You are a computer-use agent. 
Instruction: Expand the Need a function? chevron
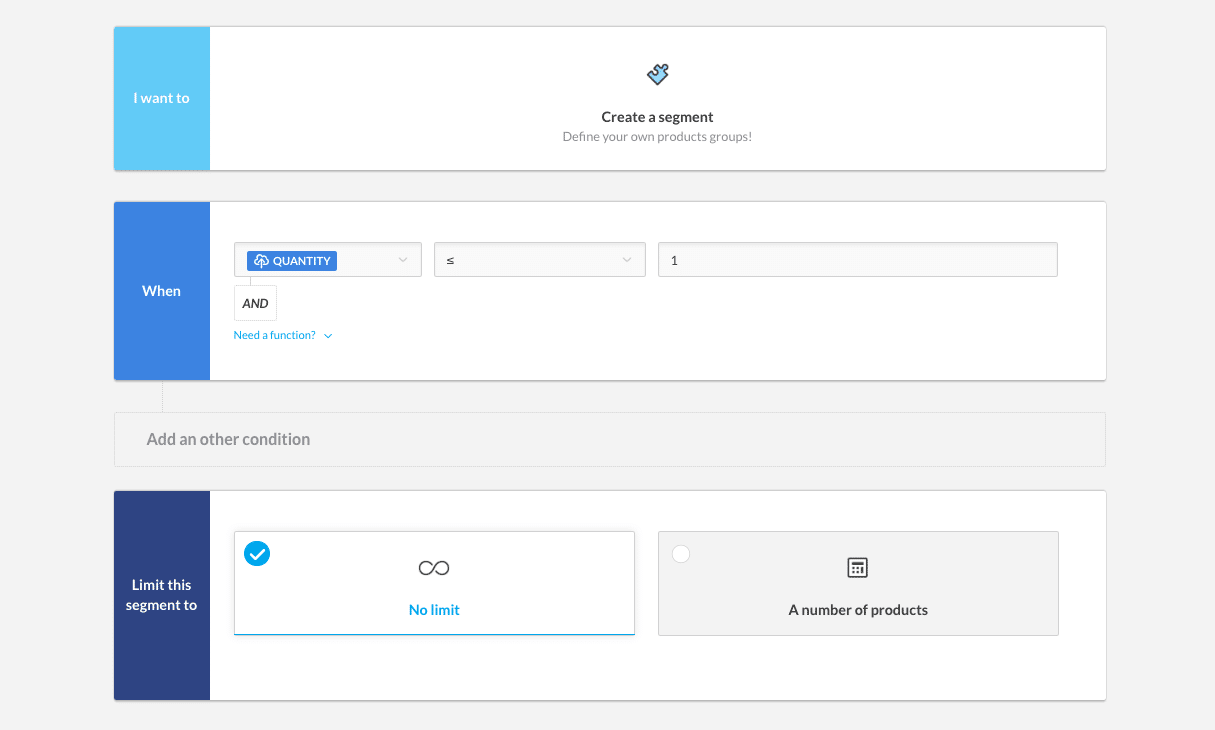click(328, 336)
